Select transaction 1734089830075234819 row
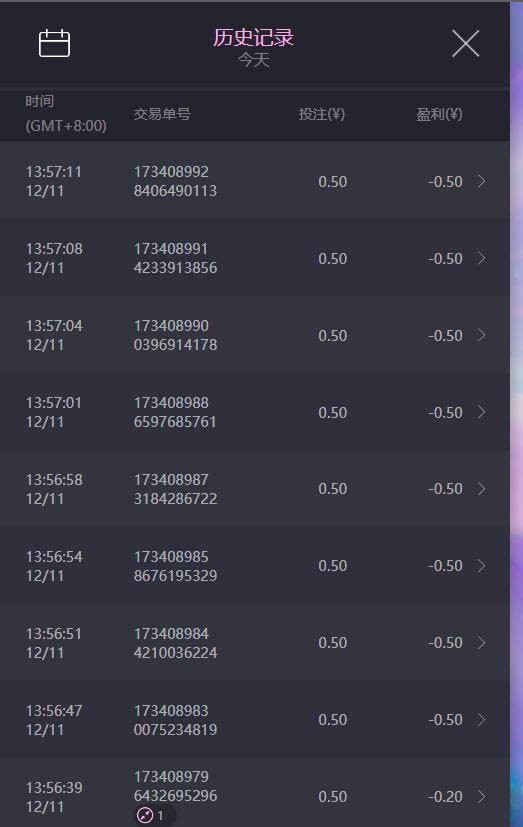Image resolution: width=523 pixels, height=827 pixels. (255, 720)
